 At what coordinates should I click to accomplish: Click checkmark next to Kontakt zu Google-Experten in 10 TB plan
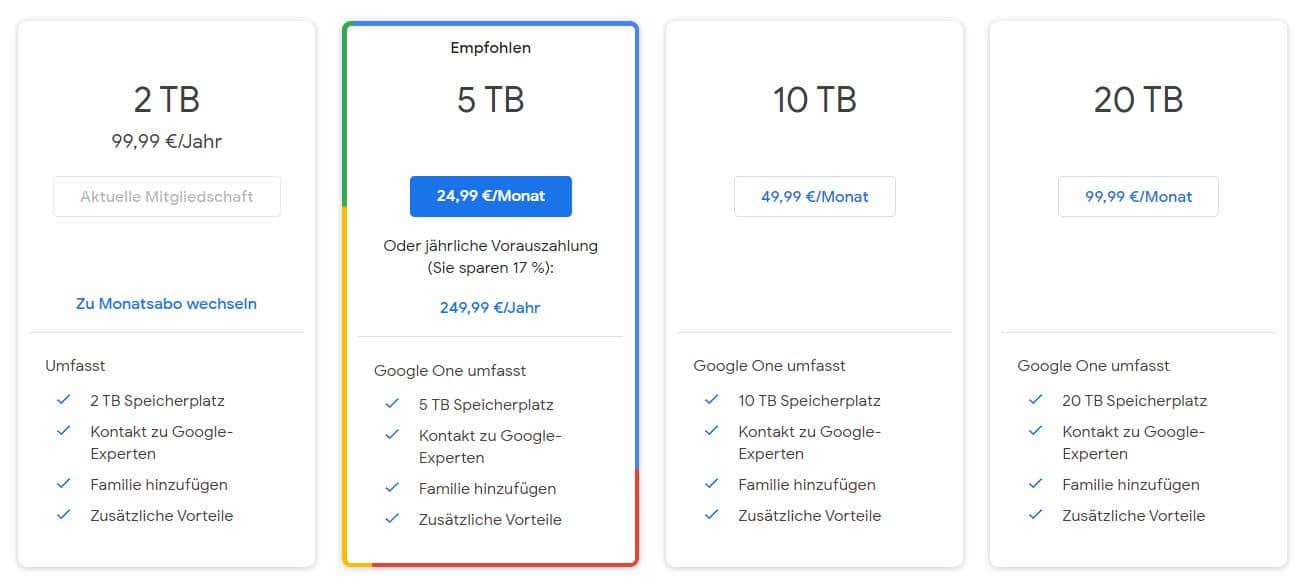712,431
